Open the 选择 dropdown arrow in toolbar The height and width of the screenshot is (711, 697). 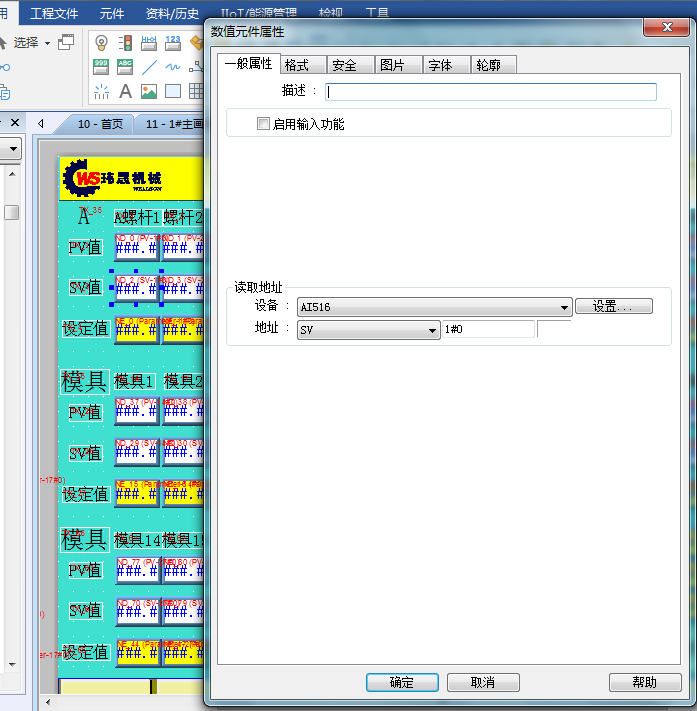pos(47,43)
